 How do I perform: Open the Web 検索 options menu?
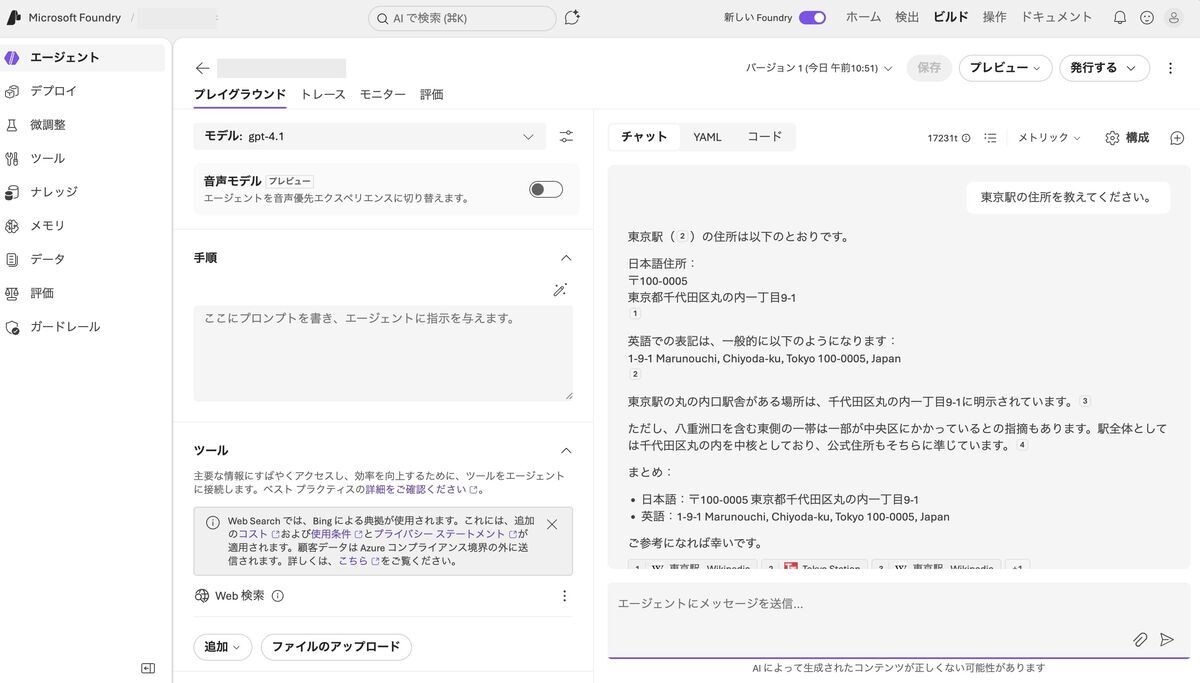coord(564,596)
